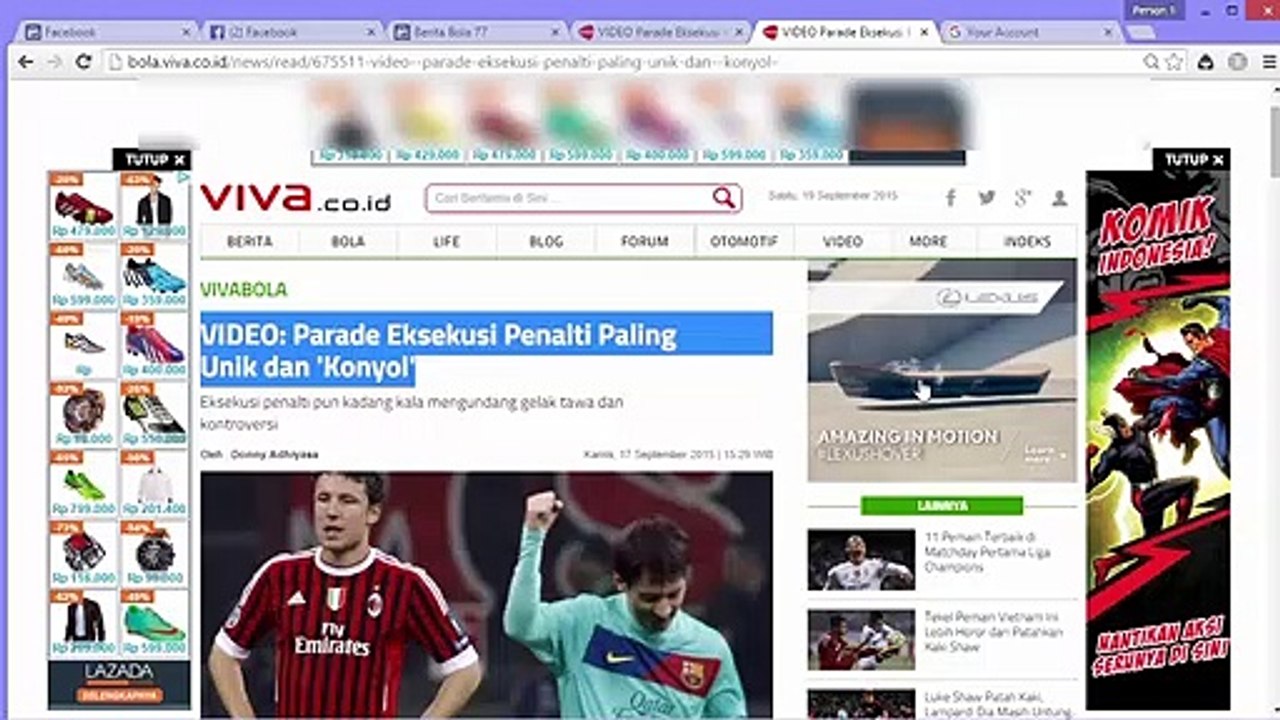This screenshot has width=1280, height=720.
Task: Click the search magnifier on viva site
Action: pos(723,198)
